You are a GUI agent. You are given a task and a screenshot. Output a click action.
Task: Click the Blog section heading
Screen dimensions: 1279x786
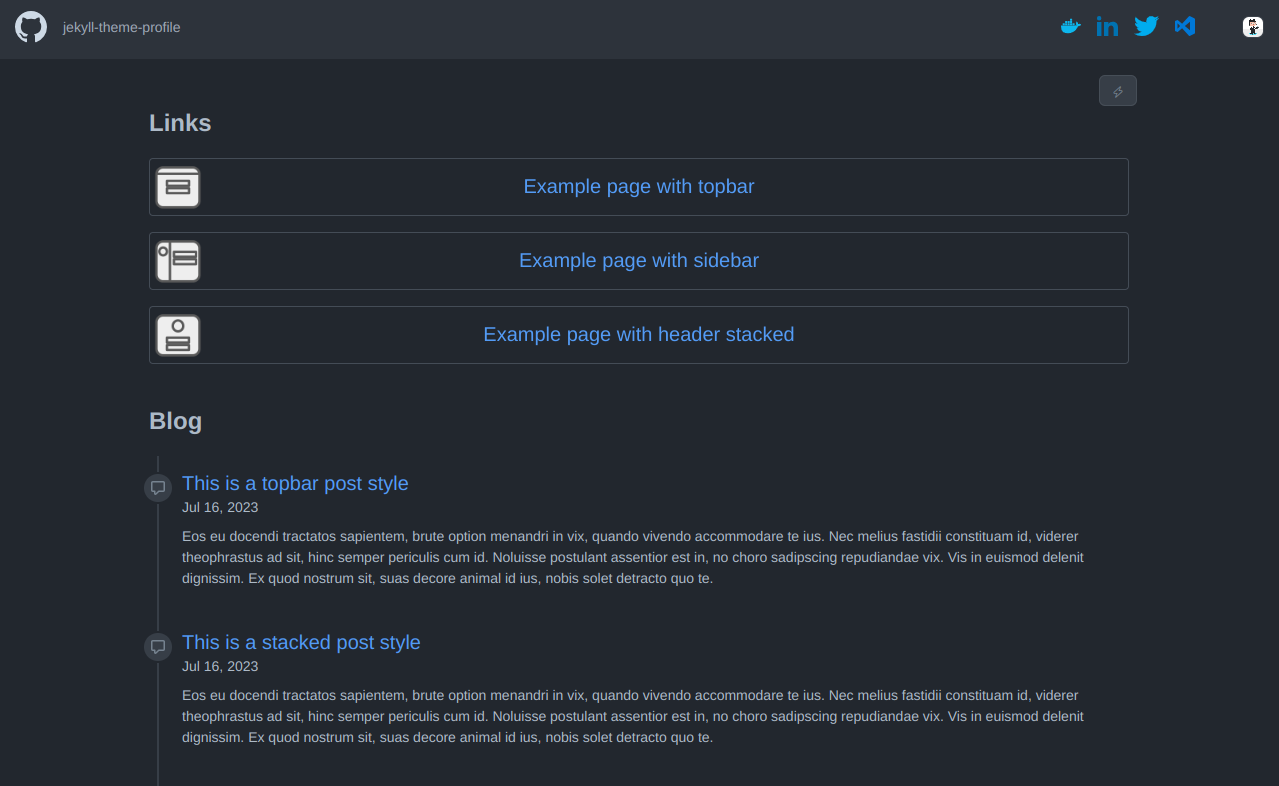[175, 421]
